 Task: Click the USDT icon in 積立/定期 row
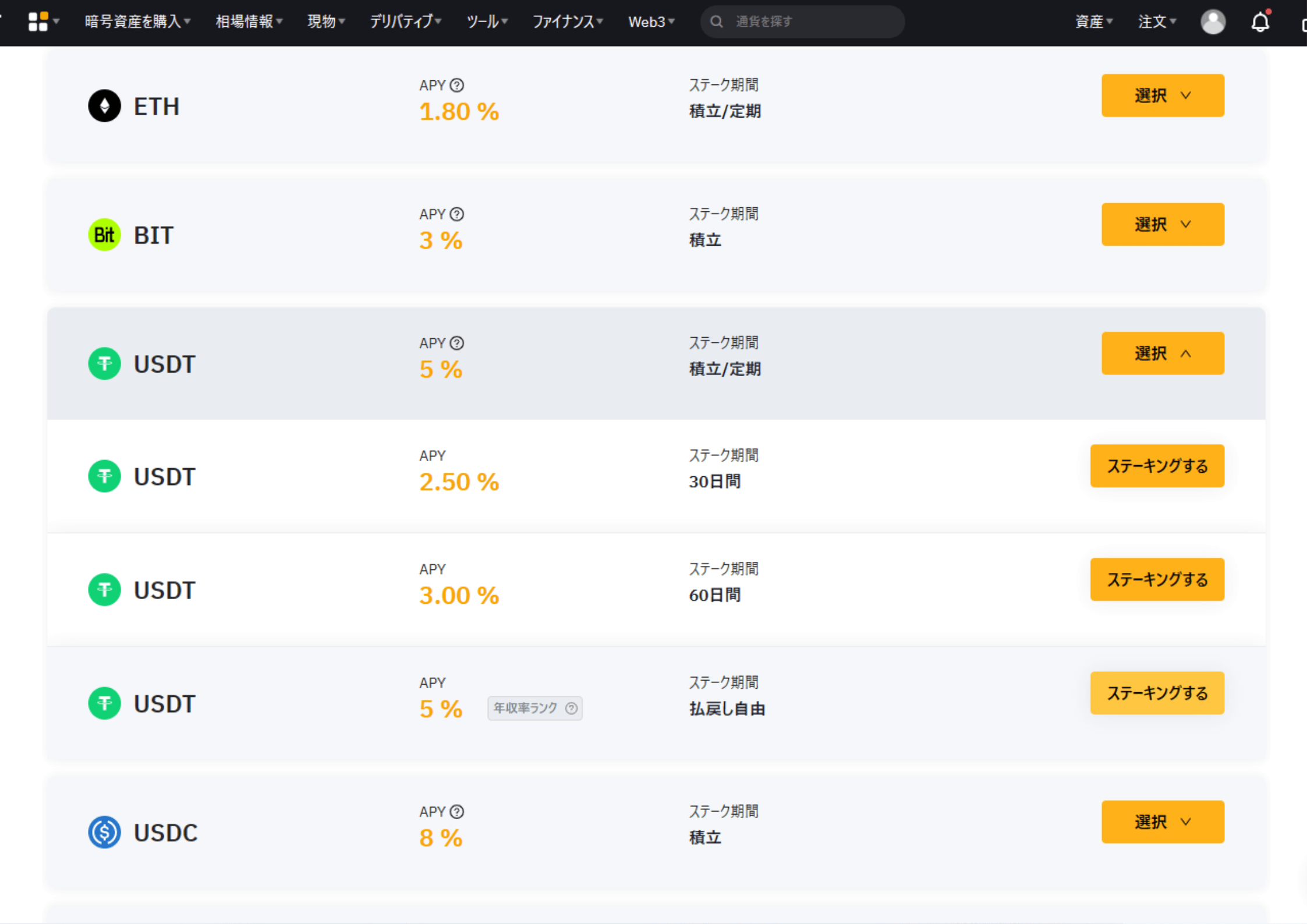click(x=104, y=364)
